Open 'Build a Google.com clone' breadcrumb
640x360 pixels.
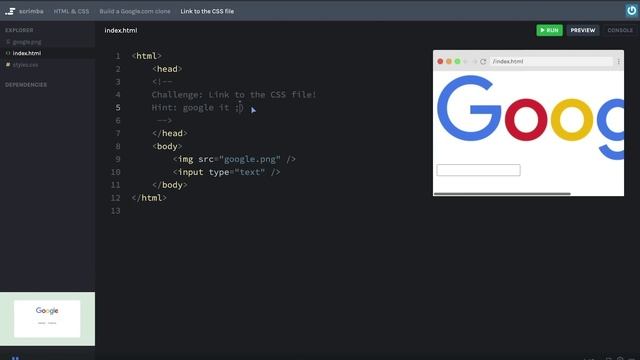(x=135, y=11)
